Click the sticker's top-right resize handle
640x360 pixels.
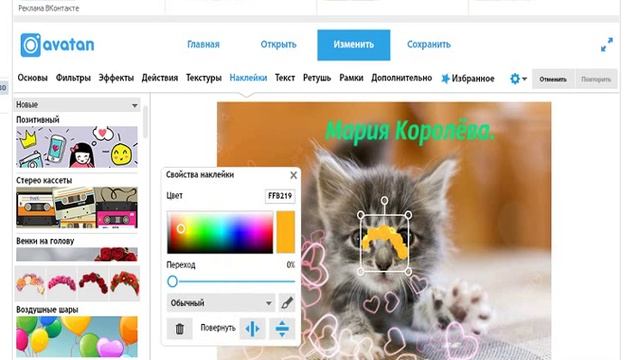point(408,215)
